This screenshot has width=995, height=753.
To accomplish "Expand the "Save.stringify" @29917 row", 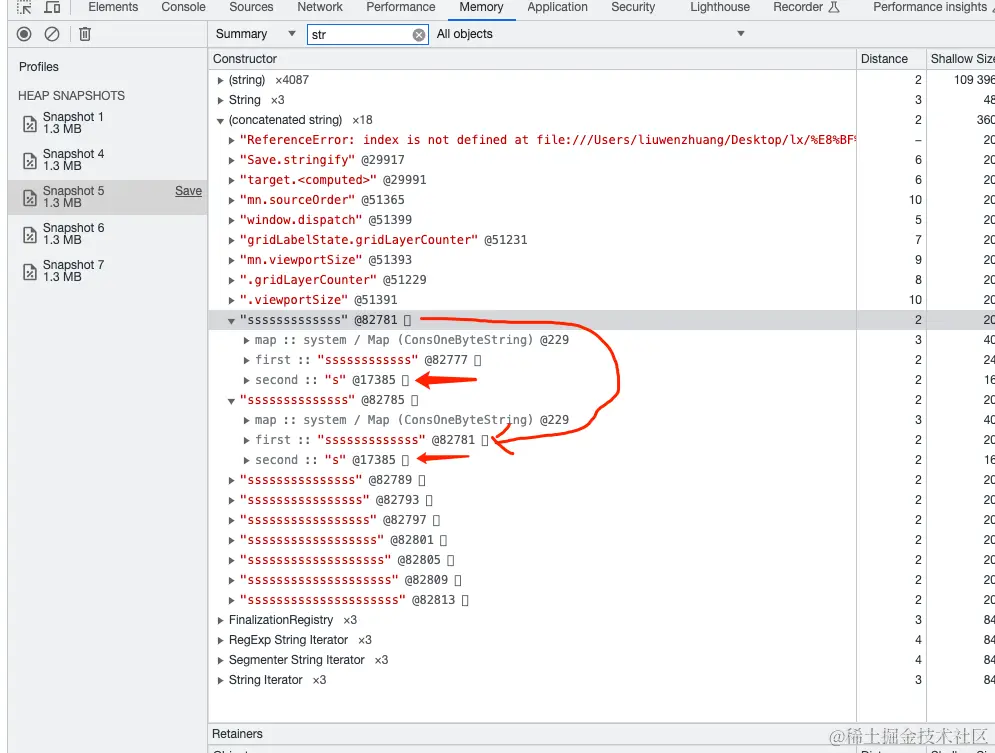I will tap(232, 160).
